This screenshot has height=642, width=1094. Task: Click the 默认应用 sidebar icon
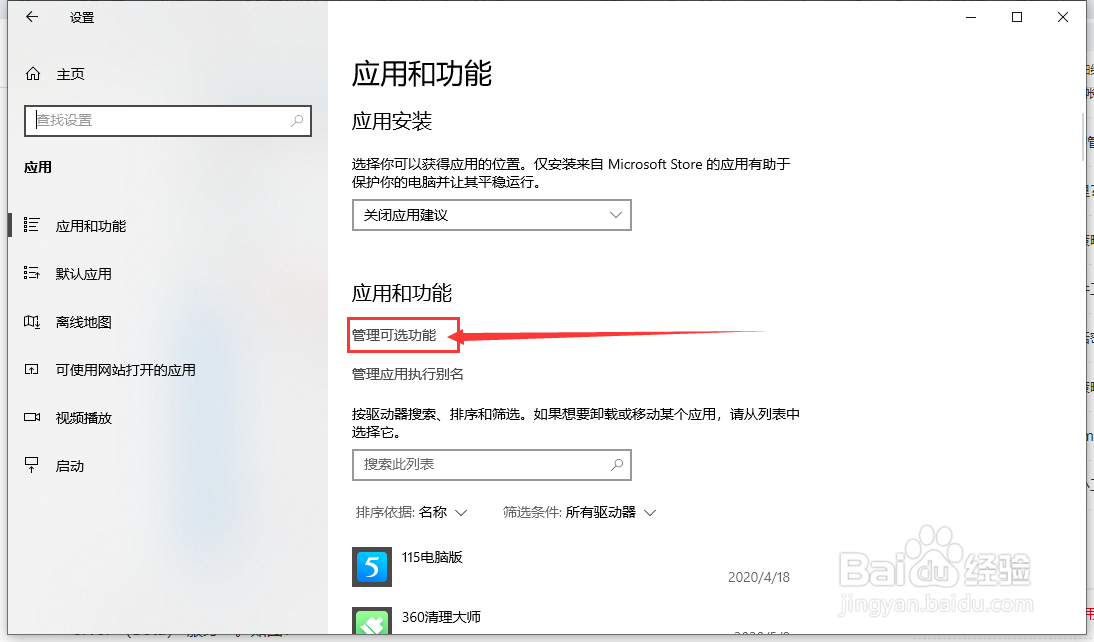[33, 273]
